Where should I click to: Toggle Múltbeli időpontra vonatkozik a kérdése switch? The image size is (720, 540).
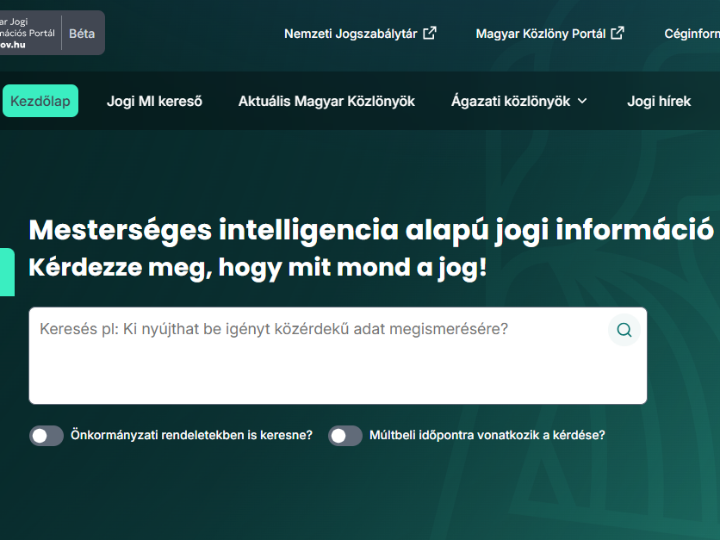pos(345,436)
